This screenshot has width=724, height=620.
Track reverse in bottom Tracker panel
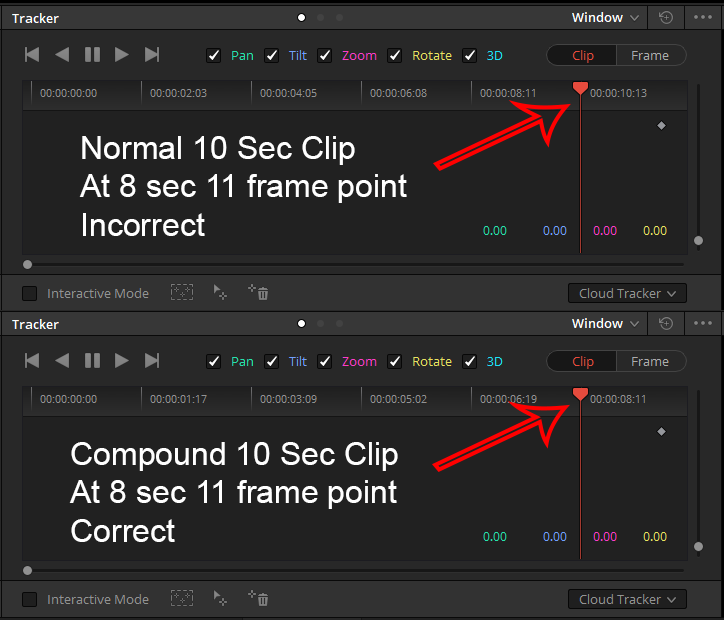(x=62, y=361)
